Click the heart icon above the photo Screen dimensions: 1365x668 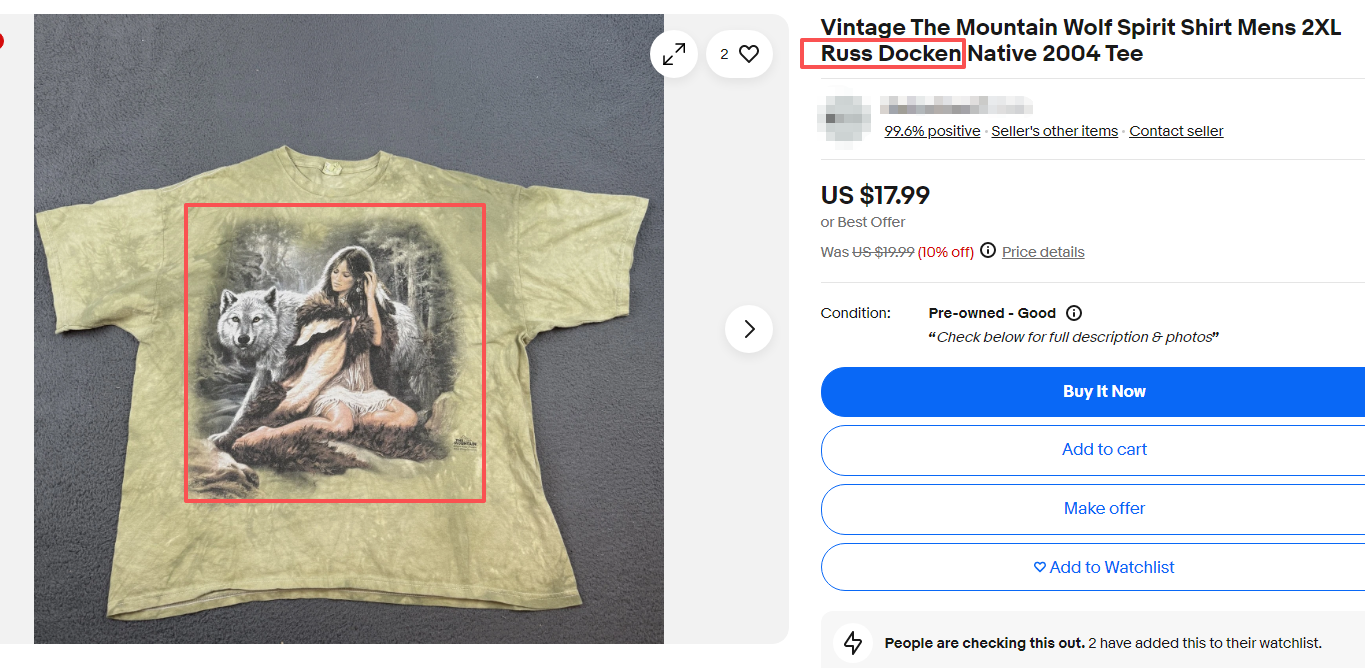tap(749, 54)
